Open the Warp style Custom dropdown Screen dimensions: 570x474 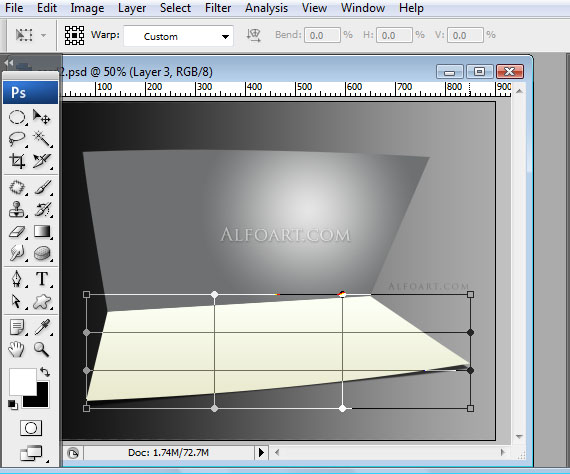pos(178,36)
